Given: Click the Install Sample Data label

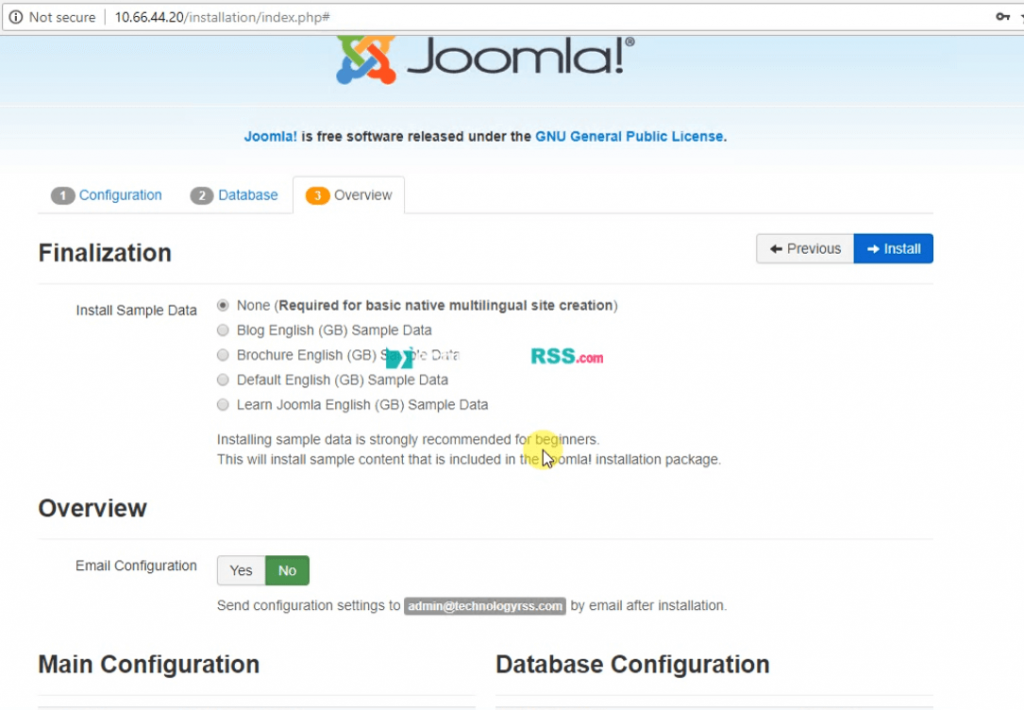Looking at the screenshot, I should coord(136,310).
